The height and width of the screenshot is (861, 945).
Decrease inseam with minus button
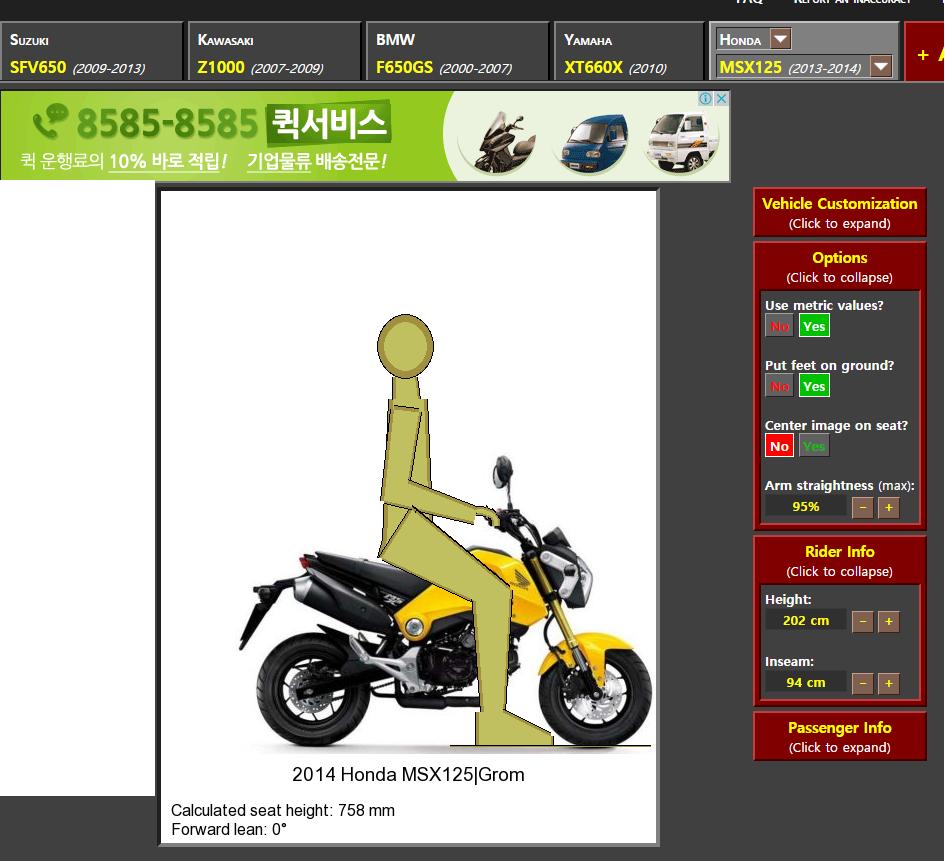coord(863,683)
